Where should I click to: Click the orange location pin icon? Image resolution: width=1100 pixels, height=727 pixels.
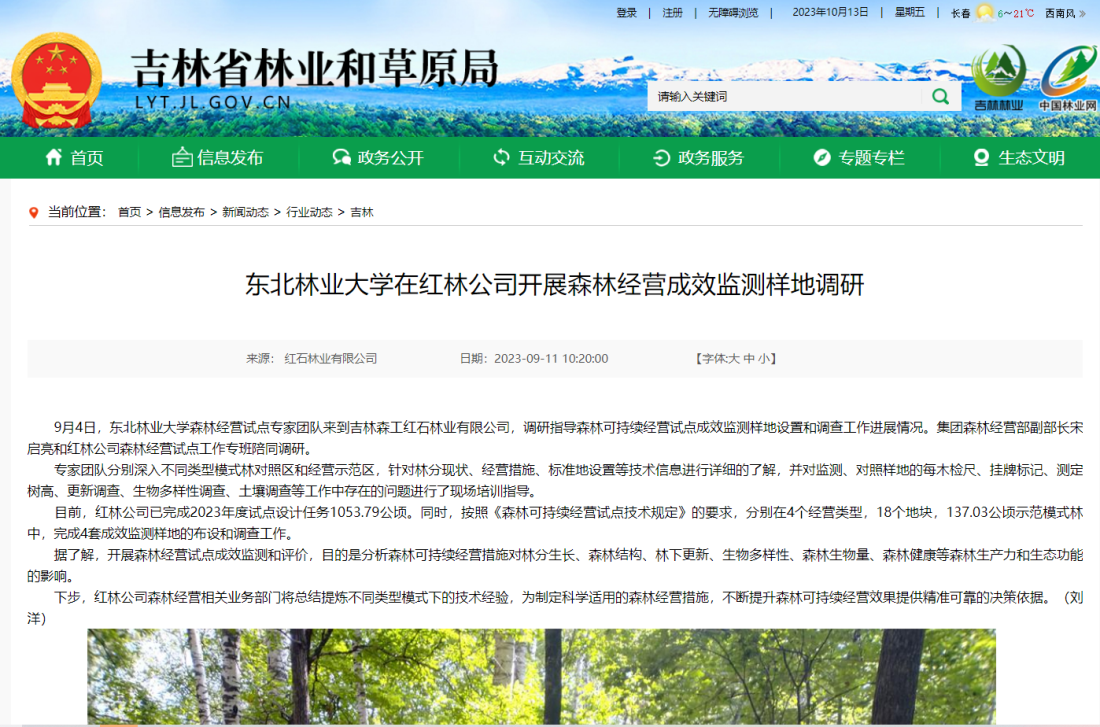pyautogui.click(x=38, y=212)
